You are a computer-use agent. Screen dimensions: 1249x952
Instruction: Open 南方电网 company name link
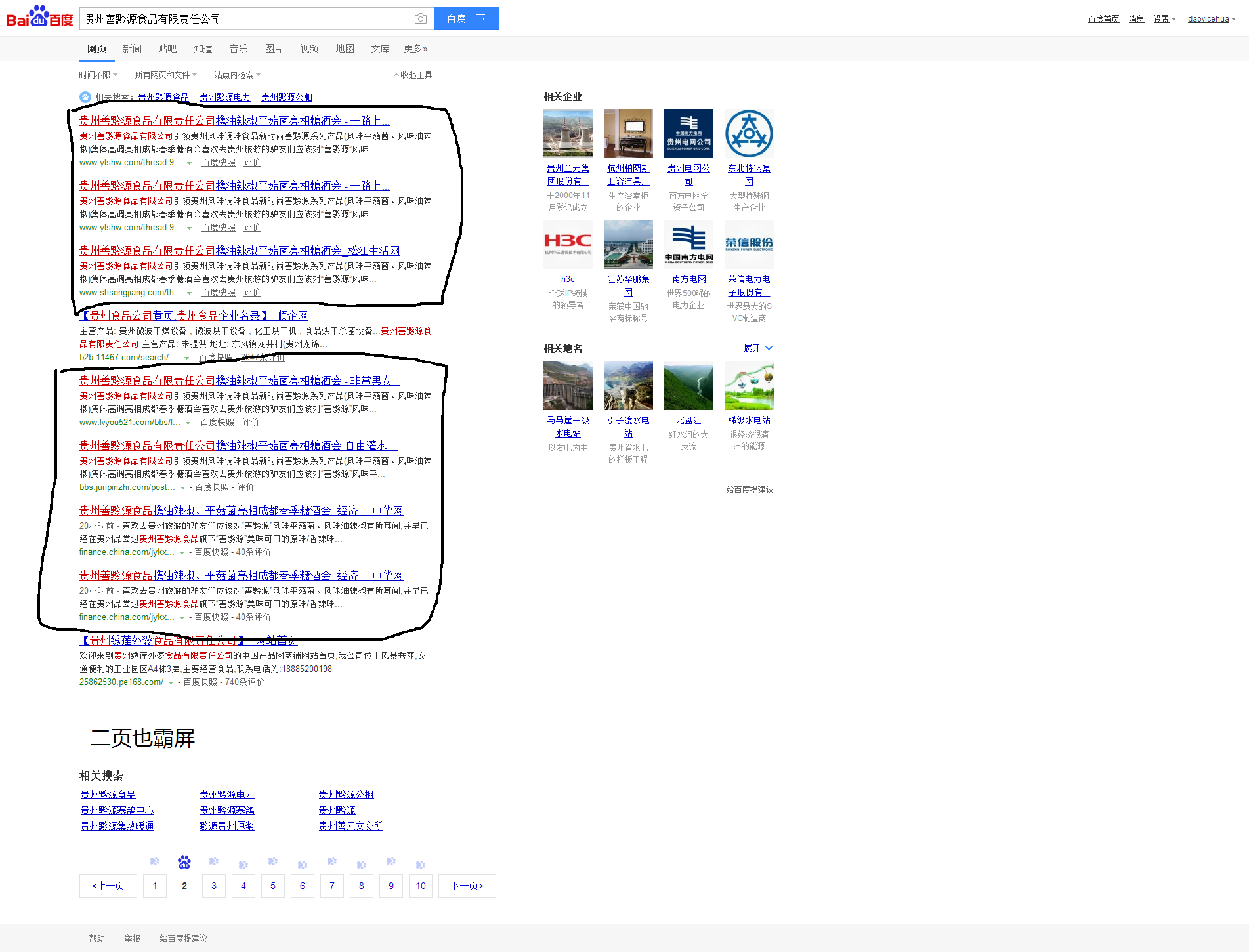[x=689, y=279]
